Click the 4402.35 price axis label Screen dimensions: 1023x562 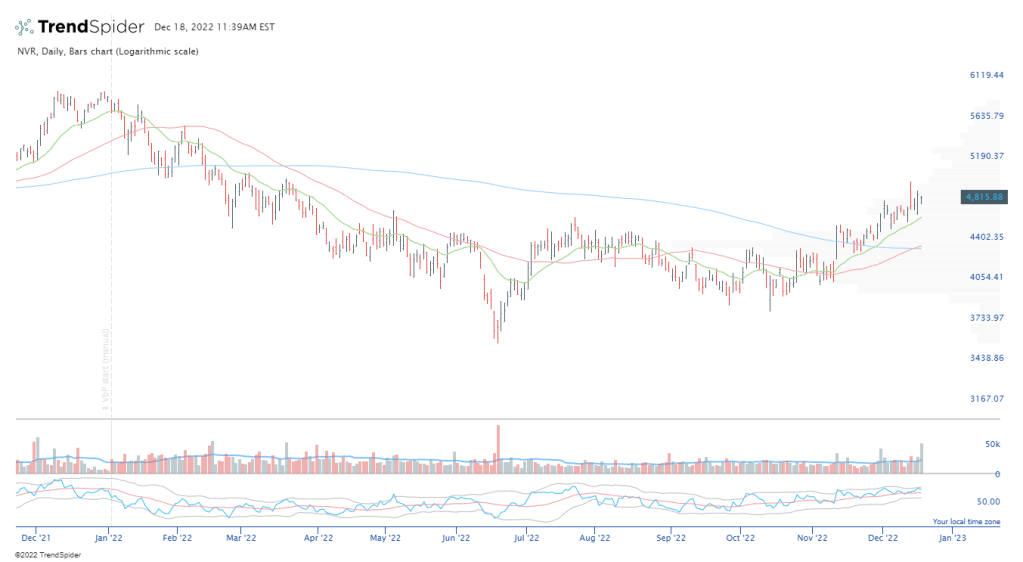click(986, 237)
